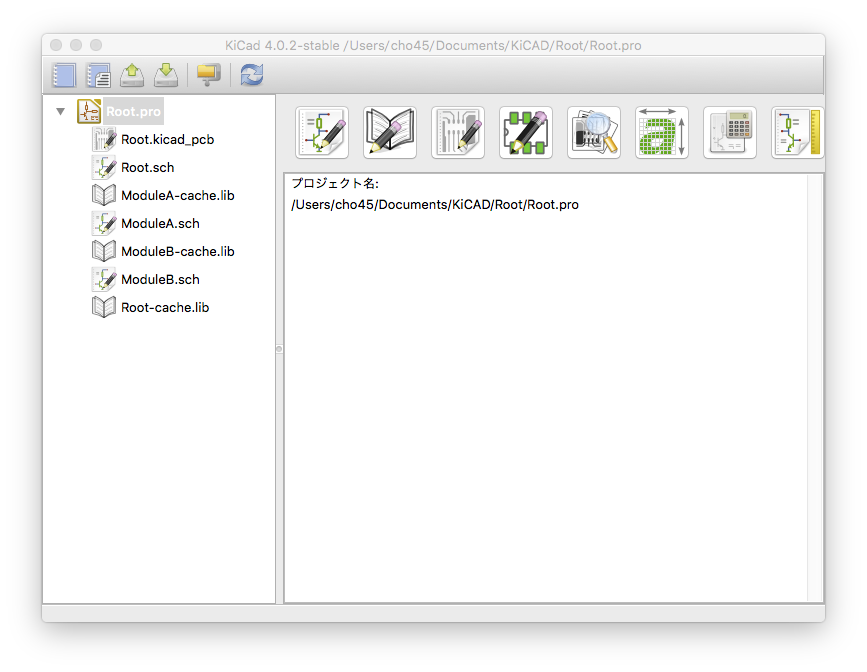Image resolution: width=867 pixels, height=672 pixels.
Task: Select ModuleB-cache.lib in the file tree
Action: pyautogui.click(x=177, y=252)
